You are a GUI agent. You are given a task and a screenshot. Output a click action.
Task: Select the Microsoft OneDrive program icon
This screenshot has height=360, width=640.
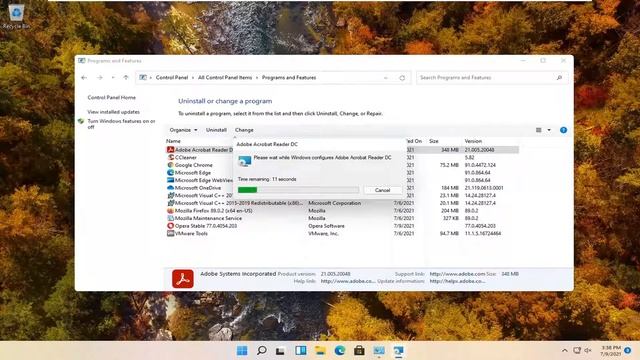[170, 188]
